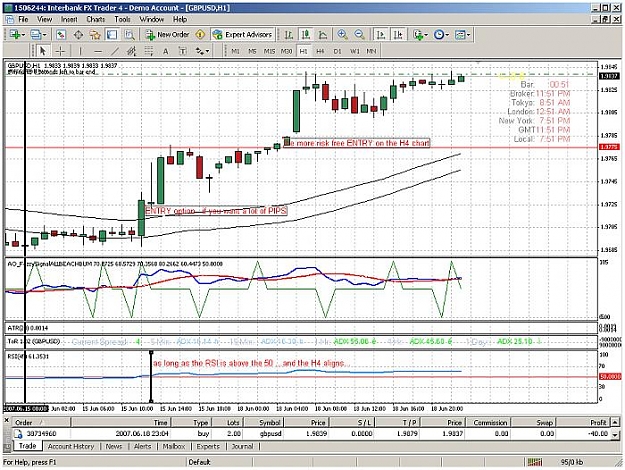
Task: Switch to the Account History tab
Action: tap(71, 446)
